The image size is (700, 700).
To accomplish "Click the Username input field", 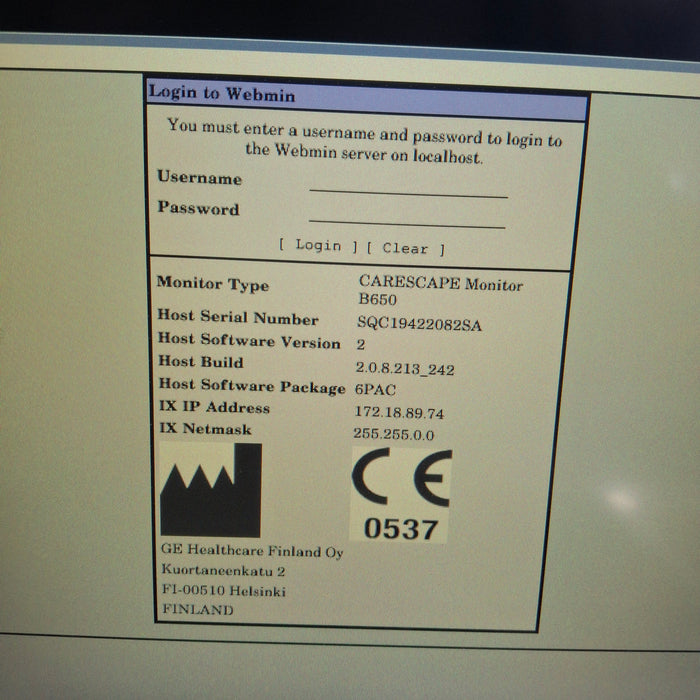I will pos(408,186).
